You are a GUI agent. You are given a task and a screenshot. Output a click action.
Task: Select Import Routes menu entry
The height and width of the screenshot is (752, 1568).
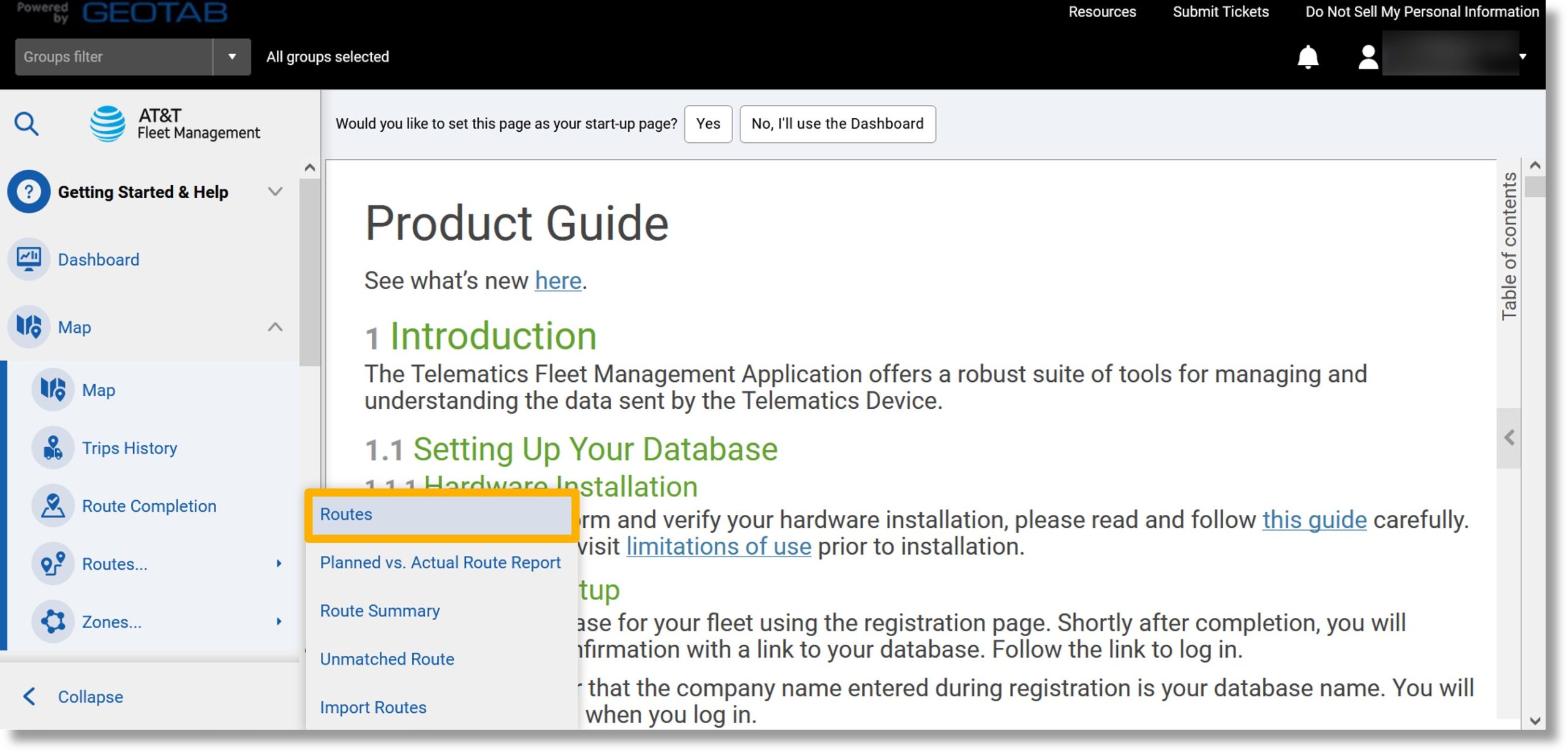(x=373, y=707)
